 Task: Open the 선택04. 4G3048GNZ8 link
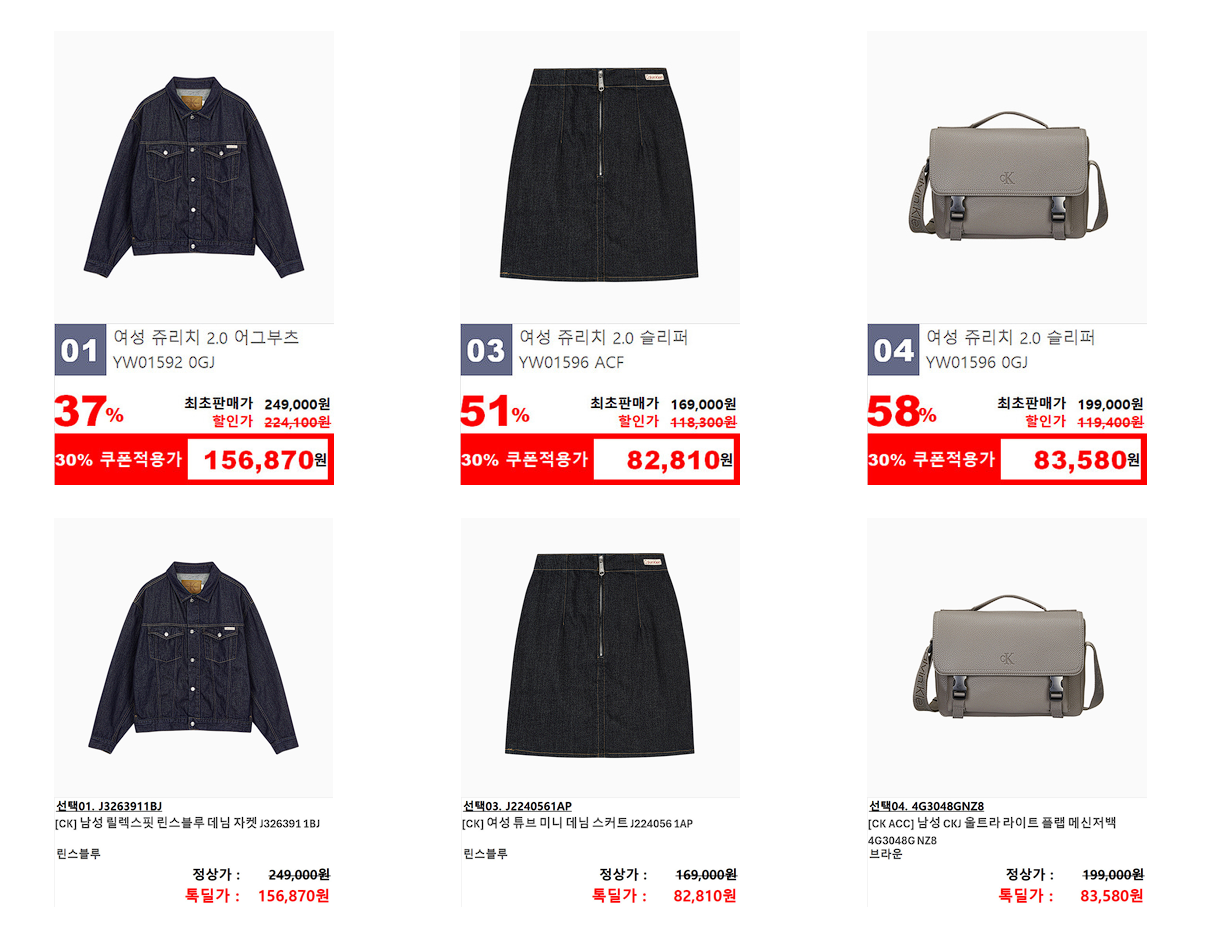coord(927,806)
